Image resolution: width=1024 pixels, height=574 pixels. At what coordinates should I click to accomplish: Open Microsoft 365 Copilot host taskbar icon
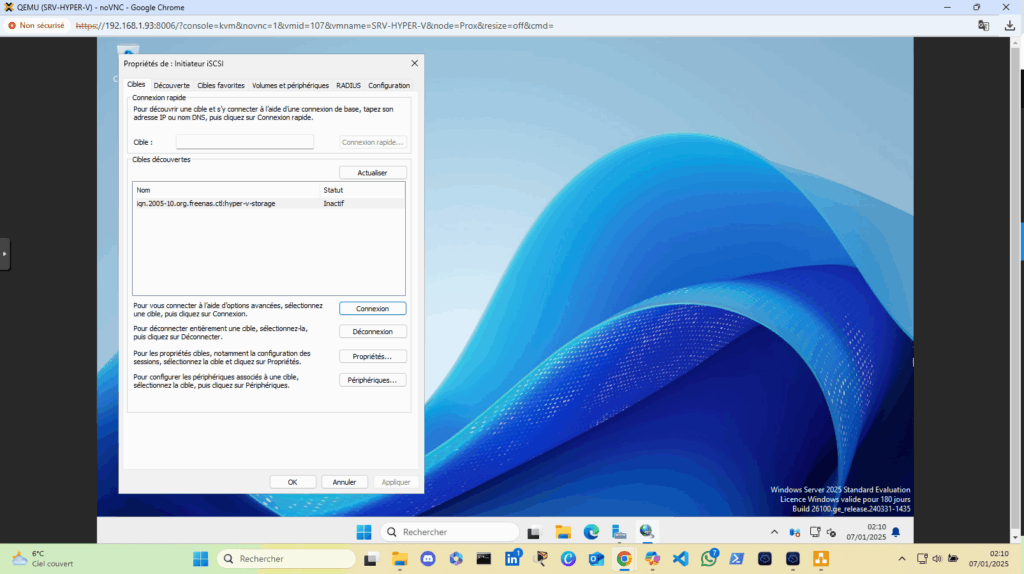point(456,559)
